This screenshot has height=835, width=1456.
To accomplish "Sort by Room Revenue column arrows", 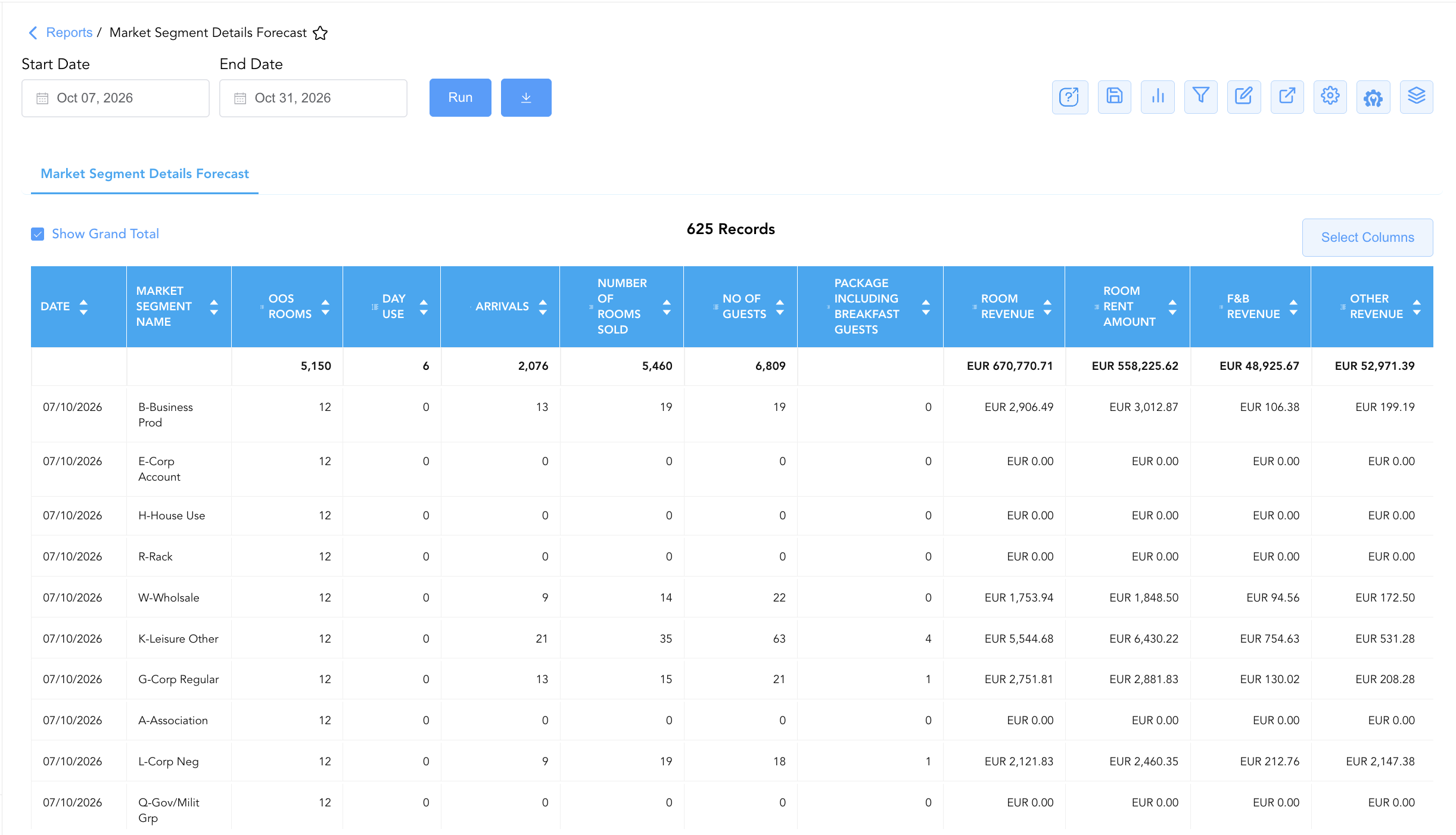I will click(1047, 307).
